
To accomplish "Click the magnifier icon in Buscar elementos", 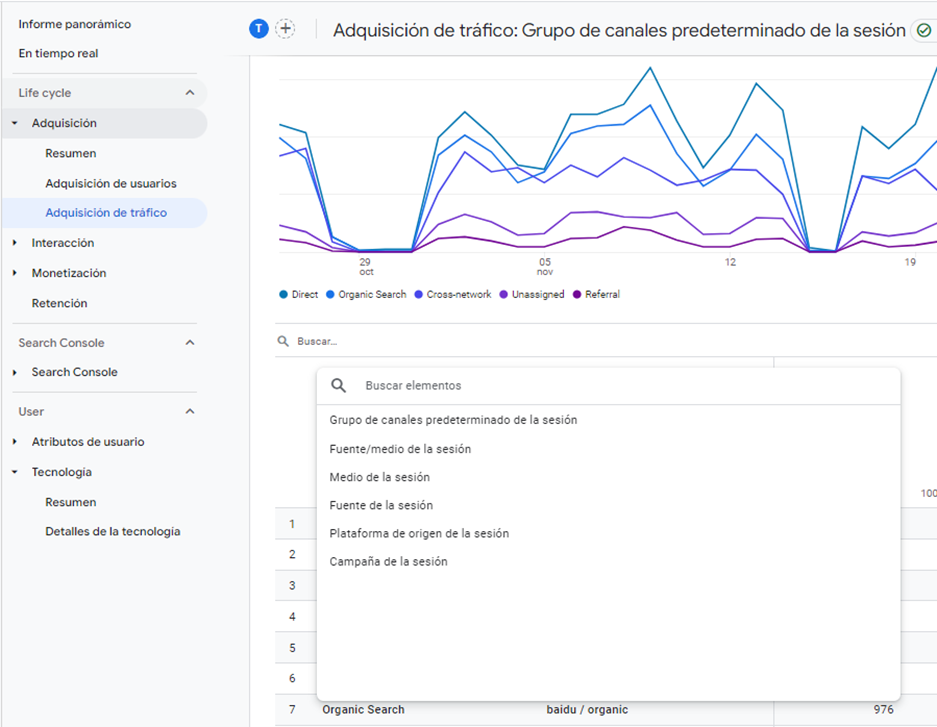I will pos(339,385).
